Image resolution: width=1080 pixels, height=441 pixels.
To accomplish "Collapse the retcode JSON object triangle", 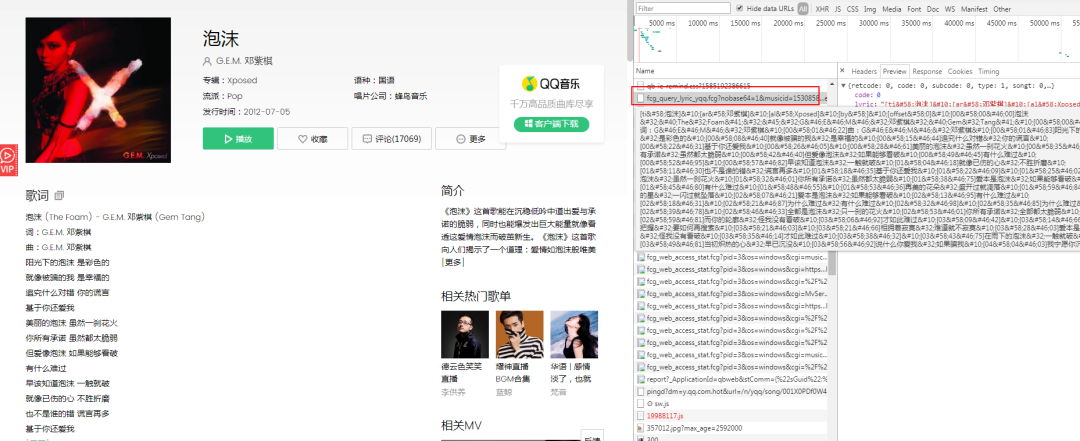I will pos(844,85).
